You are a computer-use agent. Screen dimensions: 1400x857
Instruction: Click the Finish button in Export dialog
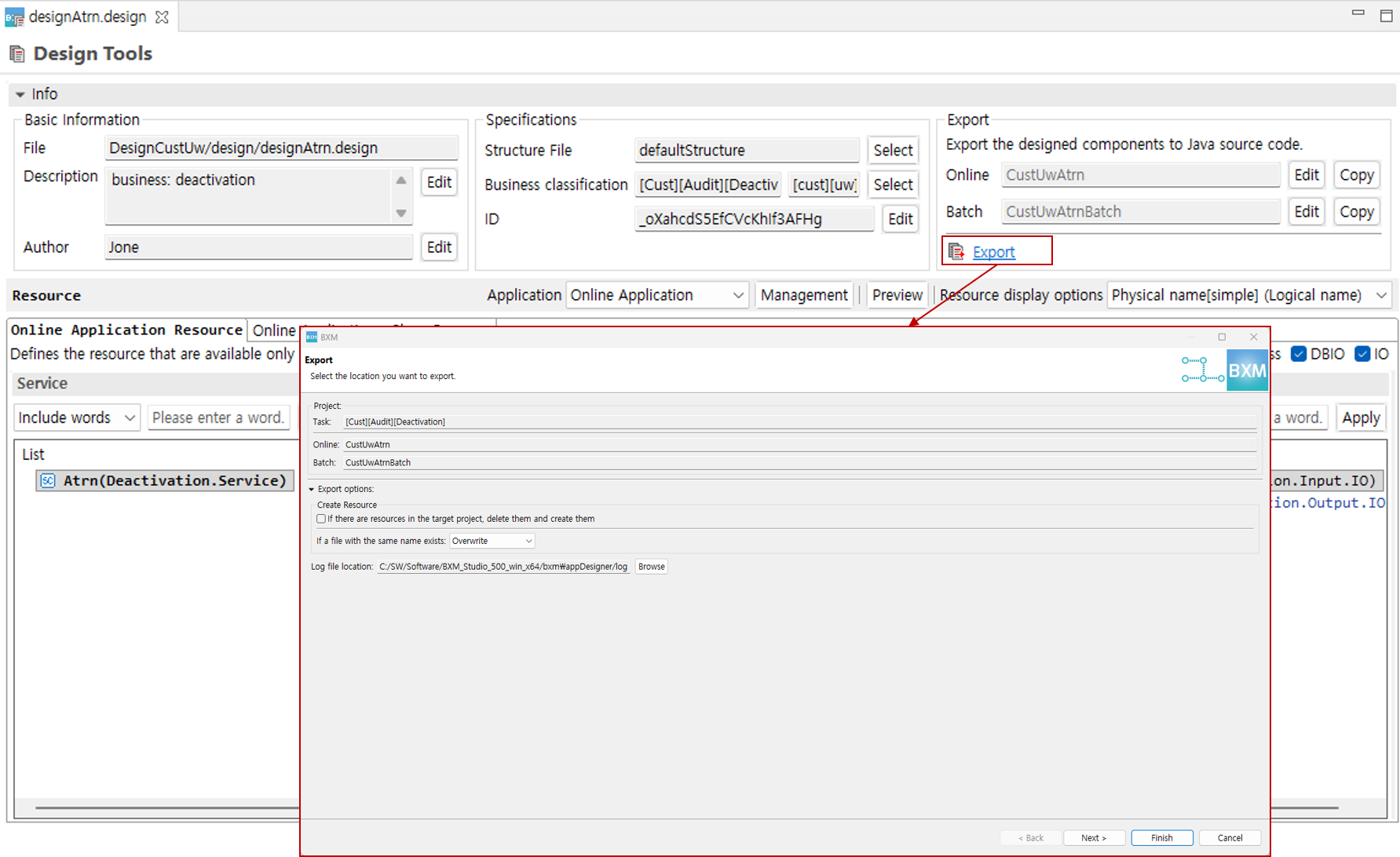point(1161,837)
